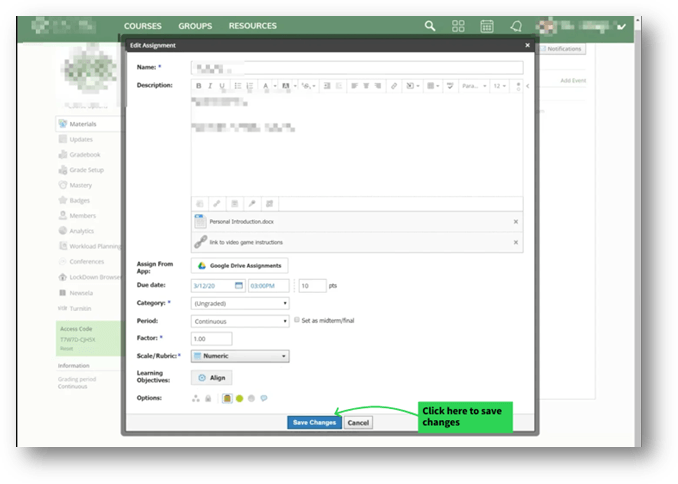The width and height of the screenshot is (678, 484).
Task: Insert a bulleted list
Action: (237, 86)
